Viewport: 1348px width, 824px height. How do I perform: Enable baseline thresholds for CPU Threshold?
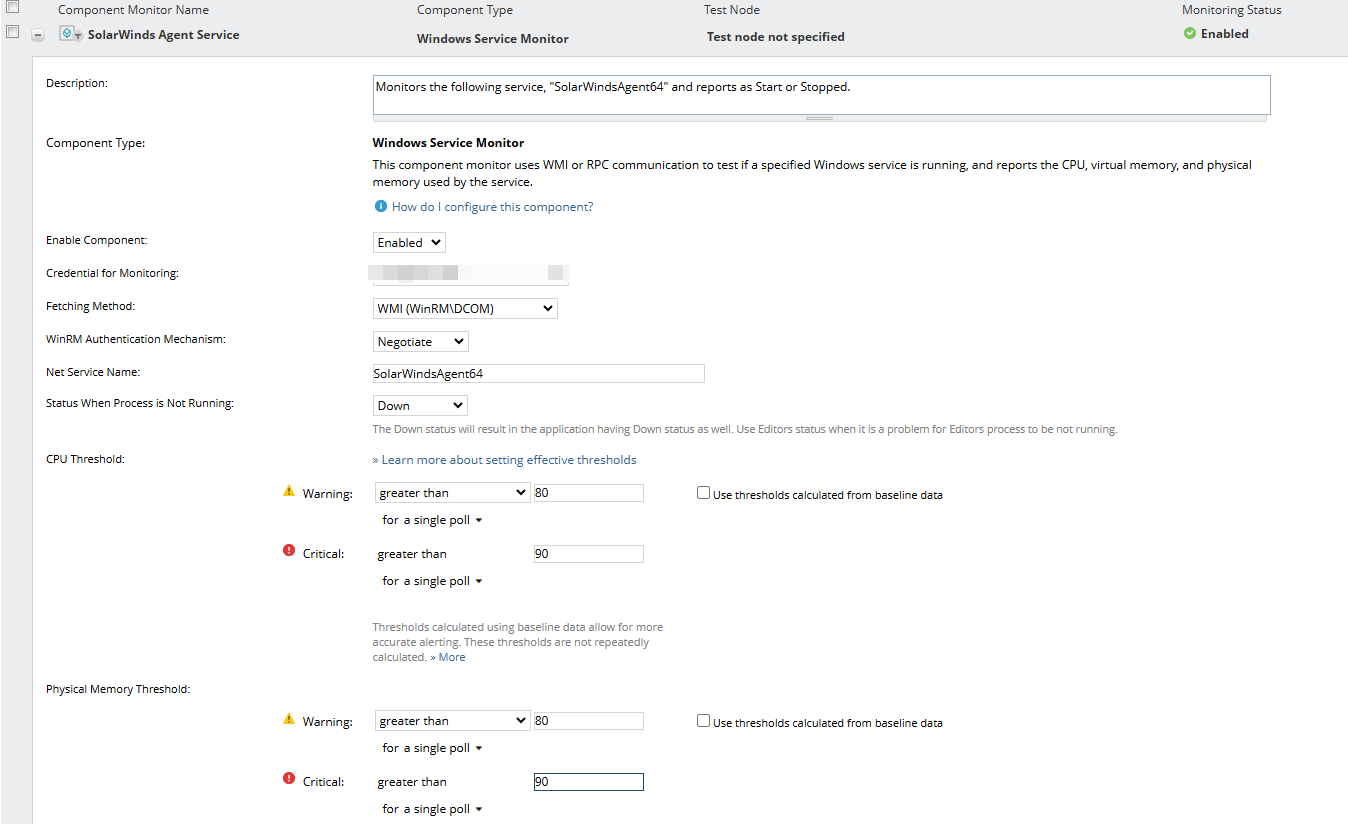(704, 493)
